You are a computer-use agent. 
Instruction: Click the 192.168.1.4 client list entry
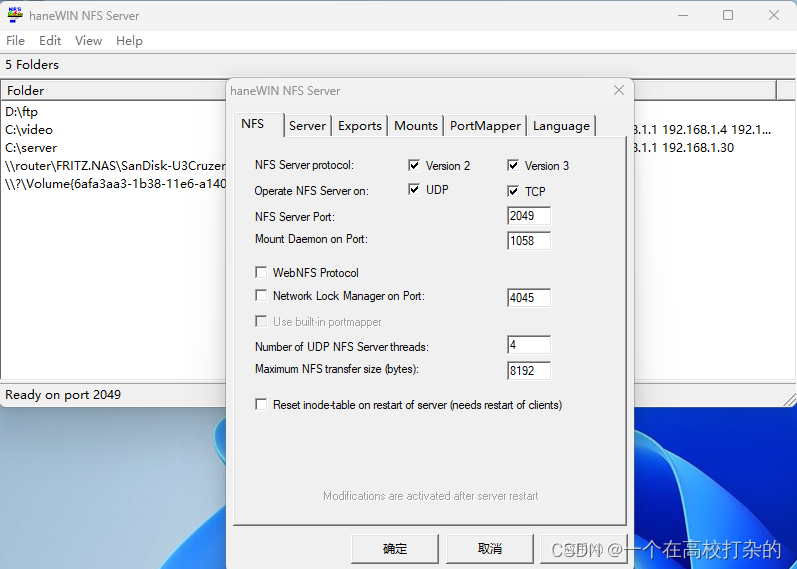tap(694, 130)
